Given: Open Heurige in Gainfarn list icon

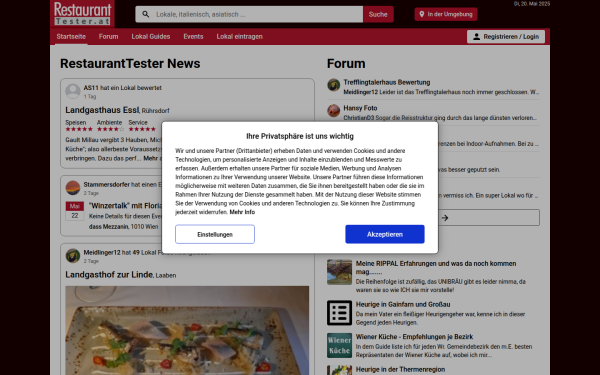Looking at the screenshot, I should (339, 313).
